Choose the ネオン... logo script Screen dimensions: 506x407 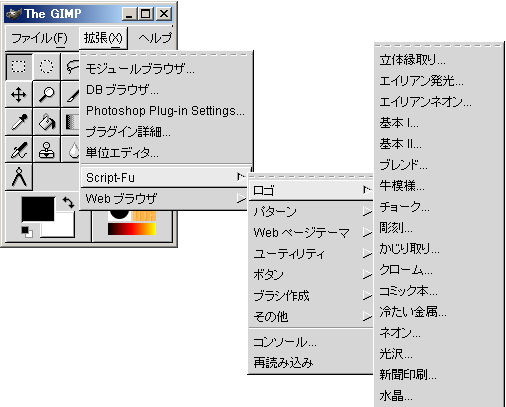click(438, 333)
